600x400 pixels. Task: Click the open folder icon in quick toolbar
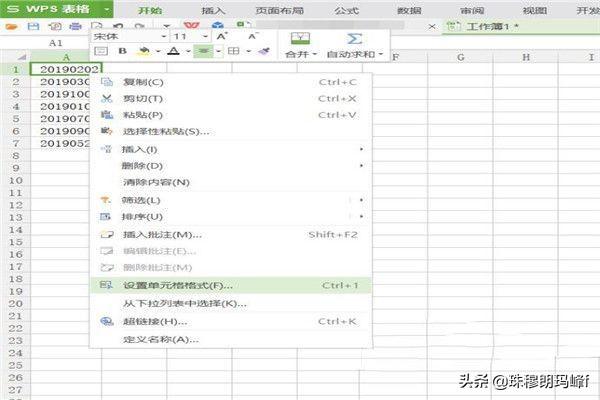[11, 26]
